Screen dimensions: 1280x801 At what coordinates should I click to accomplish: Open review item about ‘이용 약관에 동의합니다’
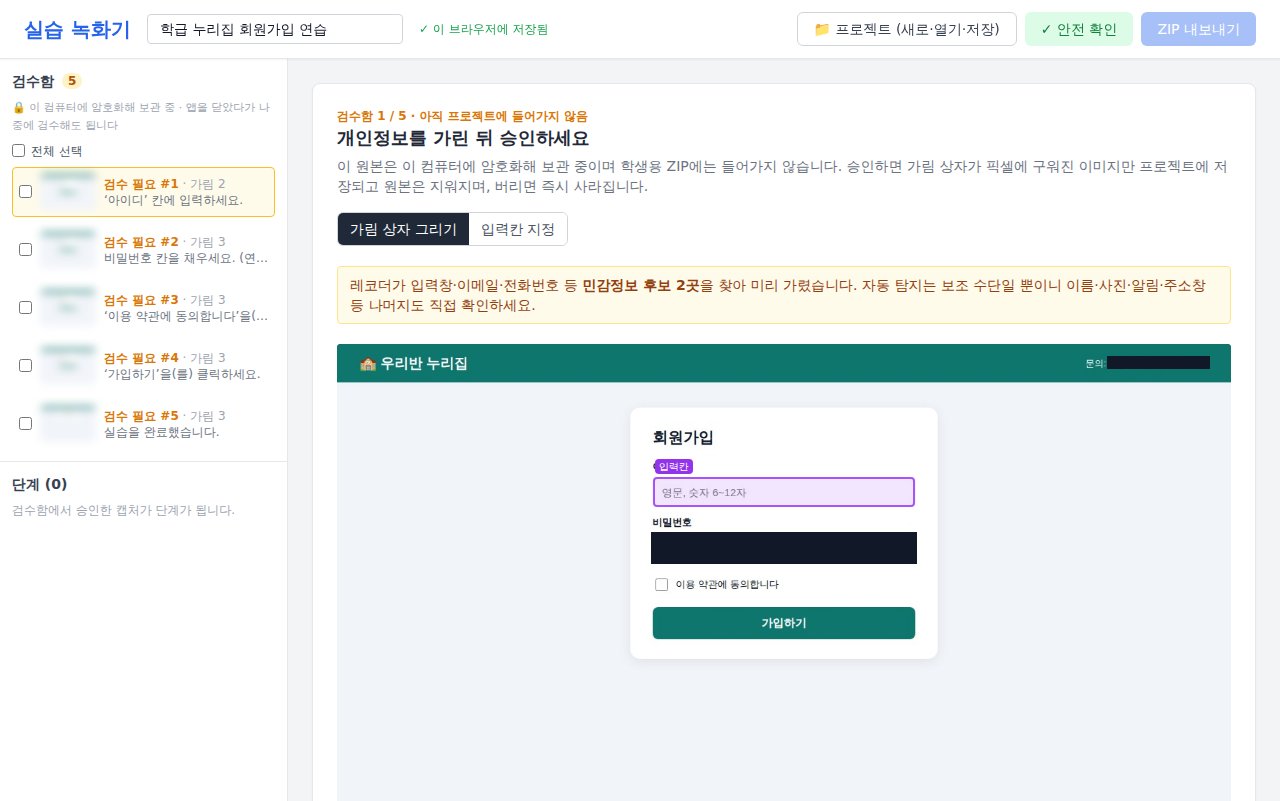click(144, 308)
